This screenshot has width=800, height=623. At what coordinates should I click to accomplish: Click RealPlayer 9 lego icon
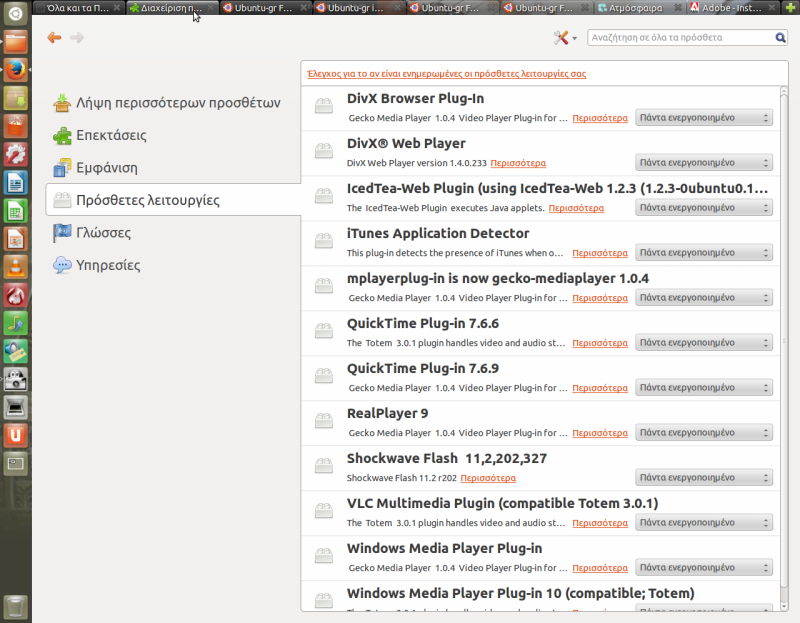[x=324, y=421]
